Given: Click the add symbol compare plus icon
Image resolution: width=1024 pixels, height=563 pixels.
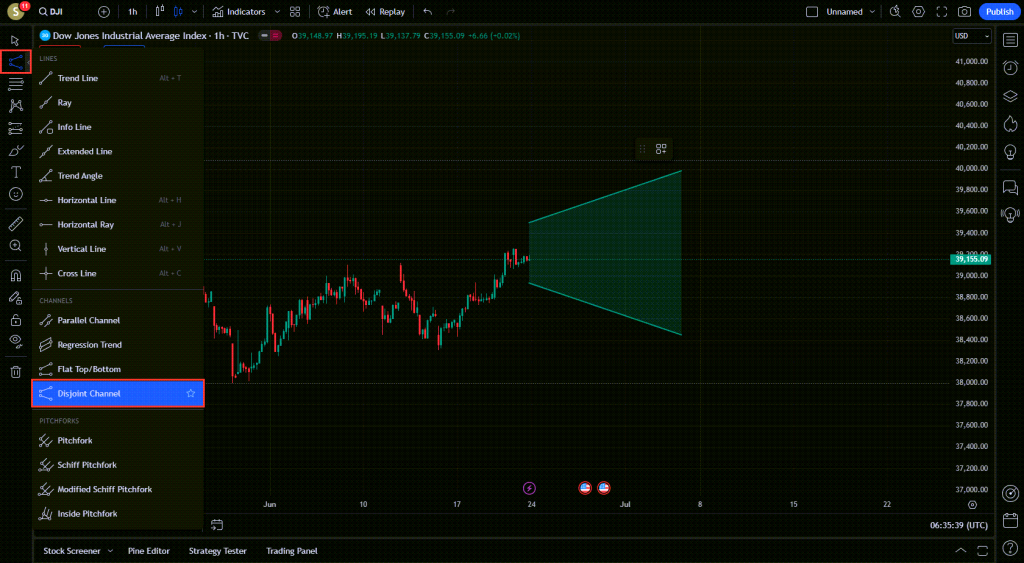Looking at the screenshot, I should coord(104,12).
